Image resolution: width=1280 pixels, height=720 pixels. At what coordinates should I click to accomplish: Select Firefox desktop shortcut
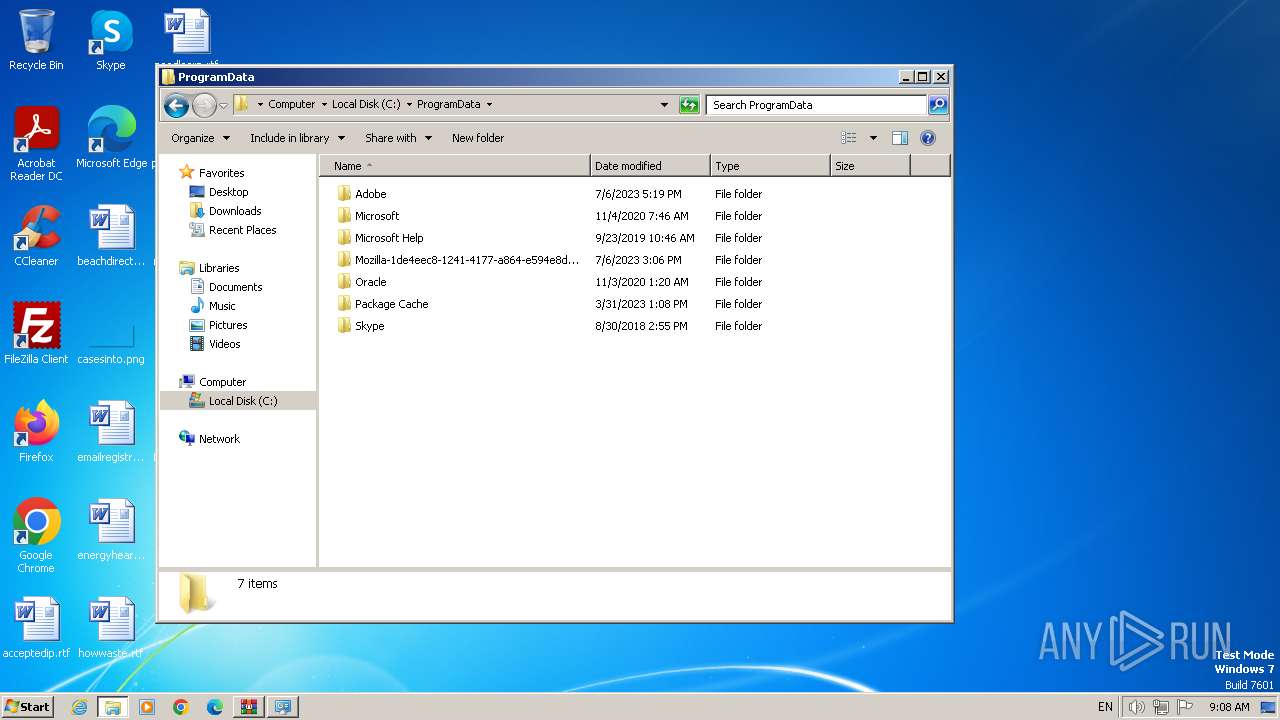click(x=36, y=432)
